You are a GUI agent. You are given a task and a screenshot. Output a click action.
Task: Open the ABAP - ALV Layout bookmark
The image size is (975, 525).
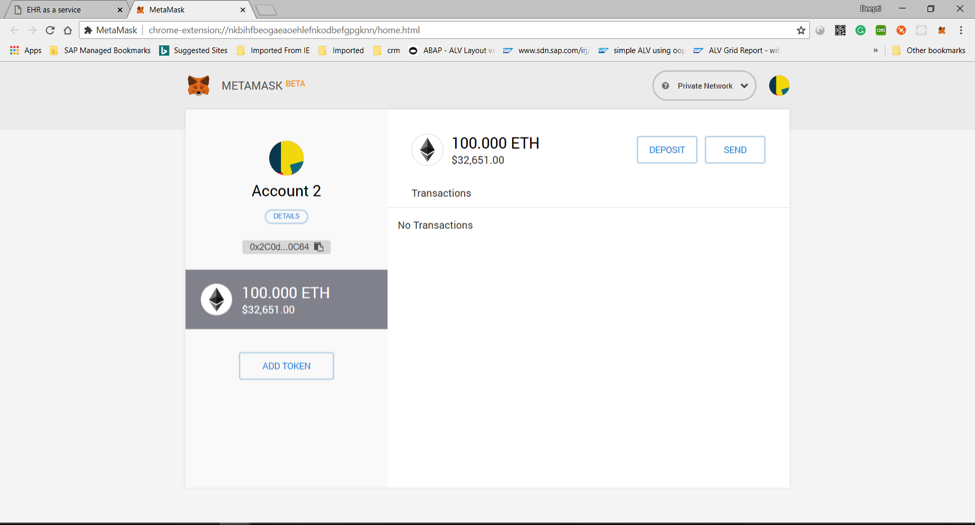click(452, 50)
